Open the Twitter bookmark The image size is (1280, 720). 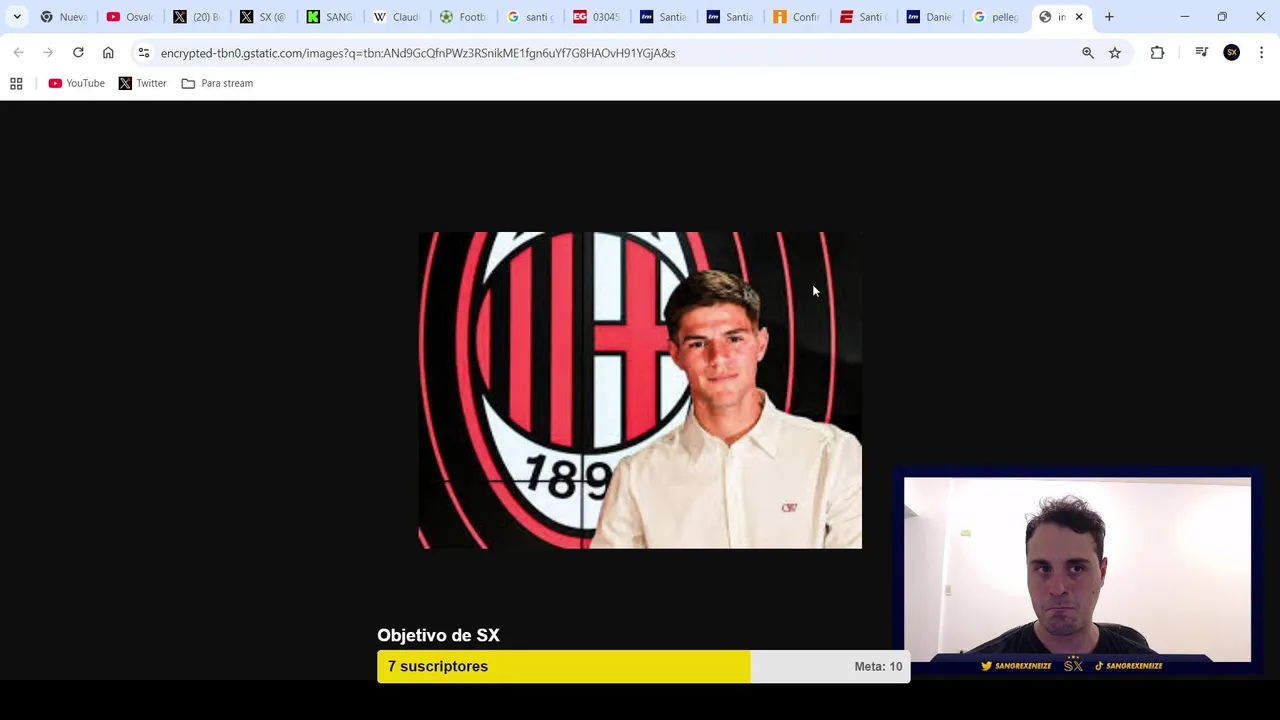pos(143,83)
